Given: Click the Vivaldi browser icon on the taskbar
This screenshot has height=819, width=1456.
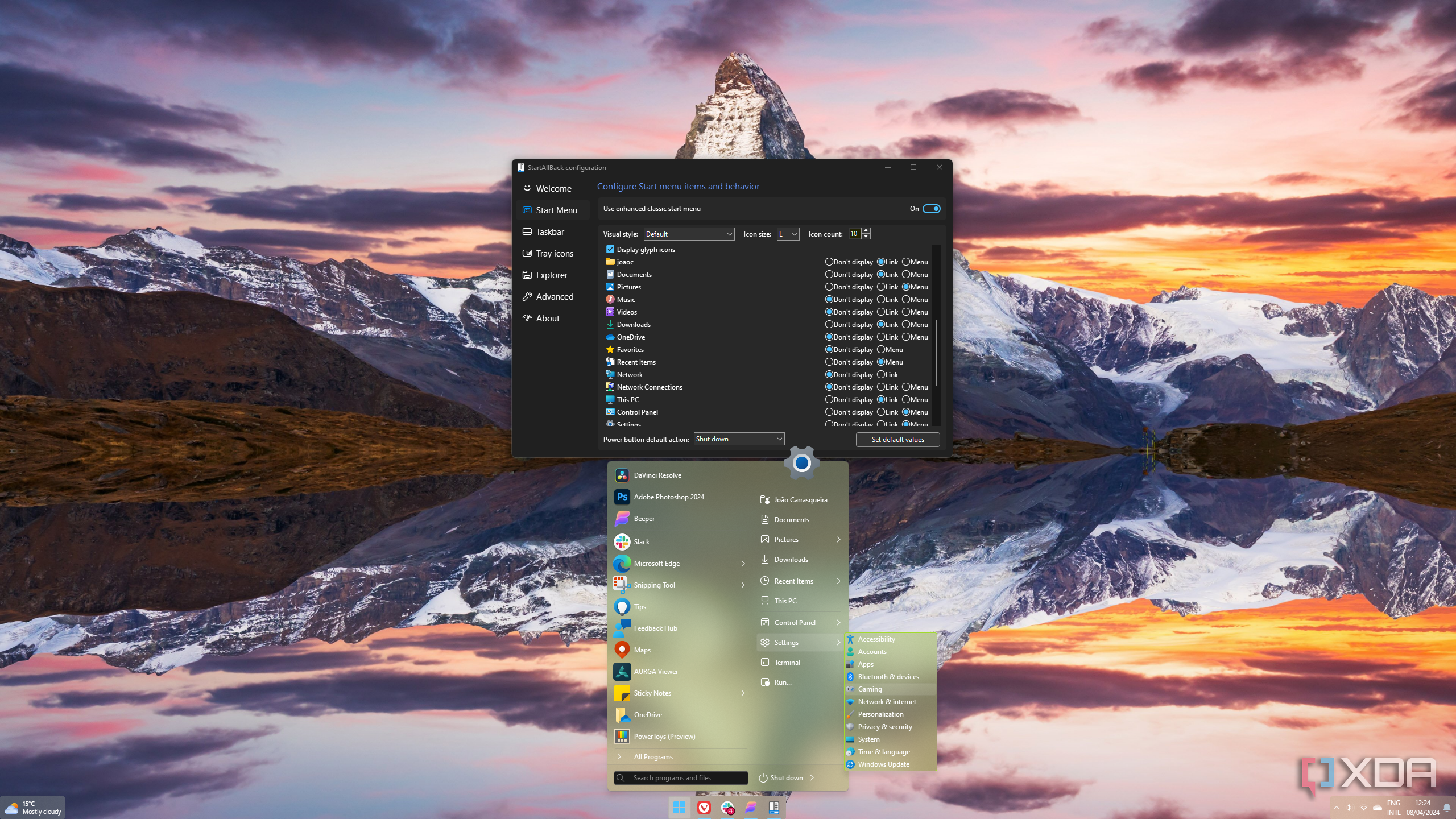Looking at the screenshot, I should [704, 808].
